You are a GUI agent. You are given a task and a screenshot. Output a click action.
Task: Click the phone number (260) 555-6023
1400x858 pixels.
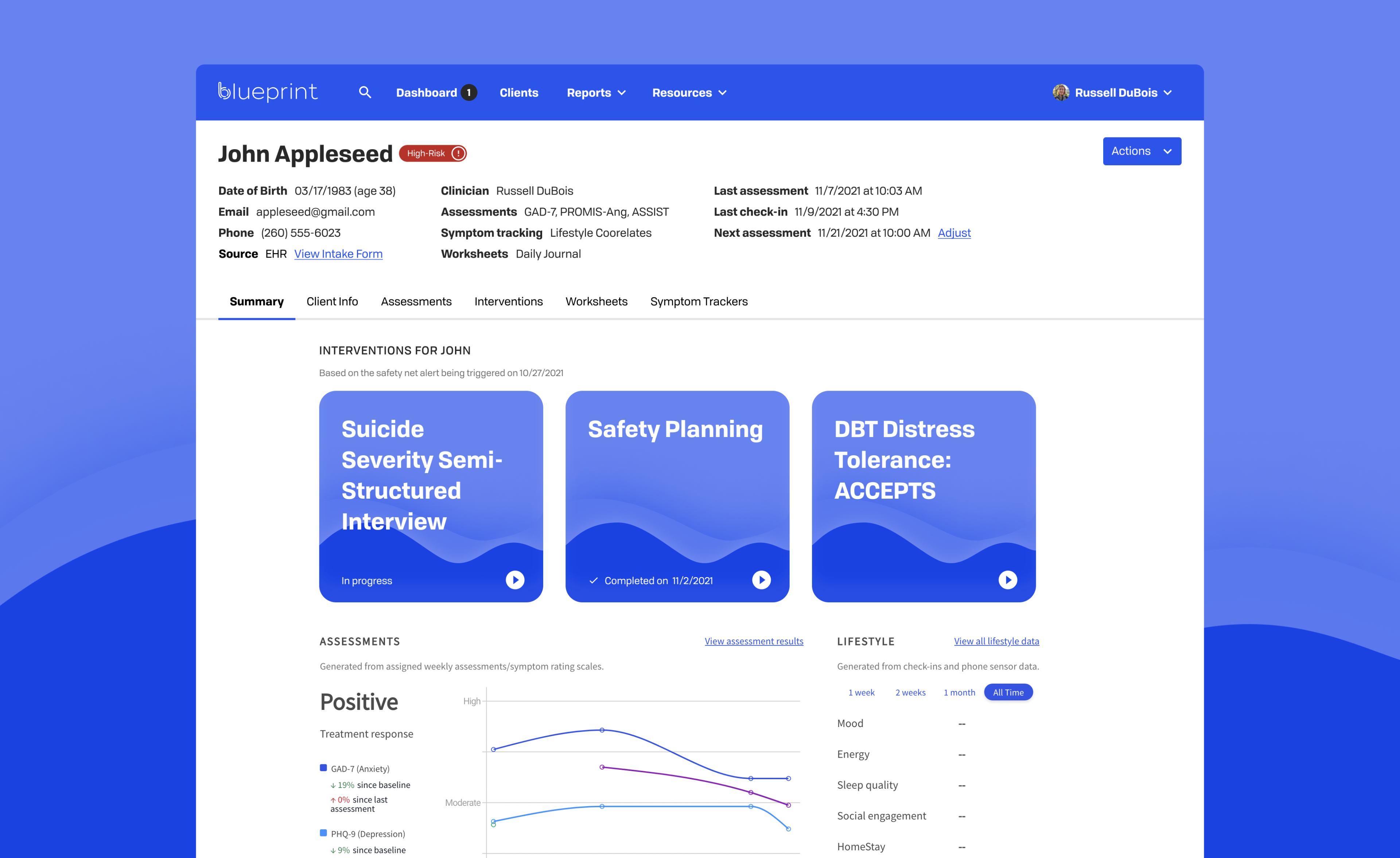click(300, 232)
